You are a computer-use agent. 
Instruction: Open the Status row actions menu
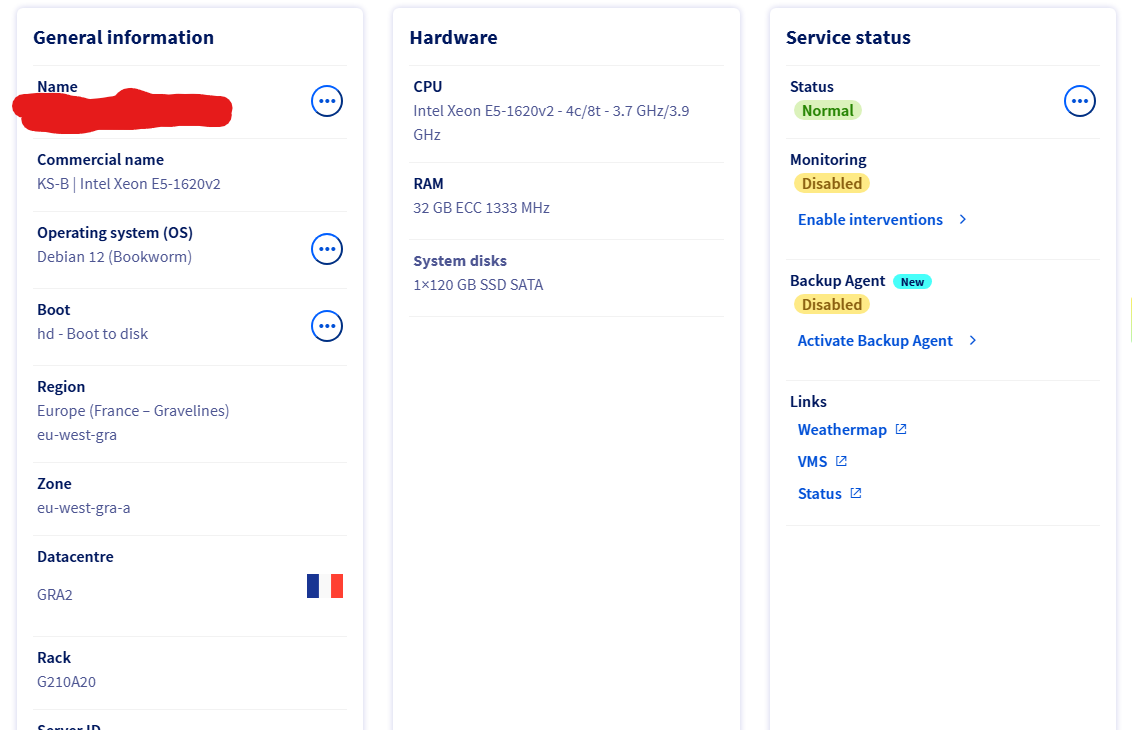coord(1080,101)
